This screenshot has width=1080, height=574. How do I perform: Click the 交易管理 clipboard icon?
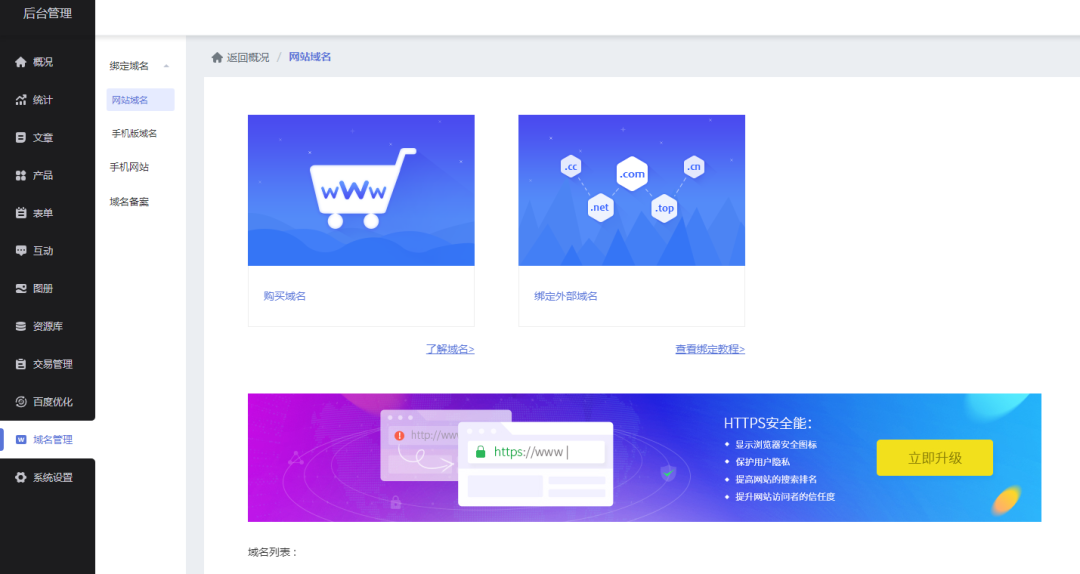tap(21, 364)
